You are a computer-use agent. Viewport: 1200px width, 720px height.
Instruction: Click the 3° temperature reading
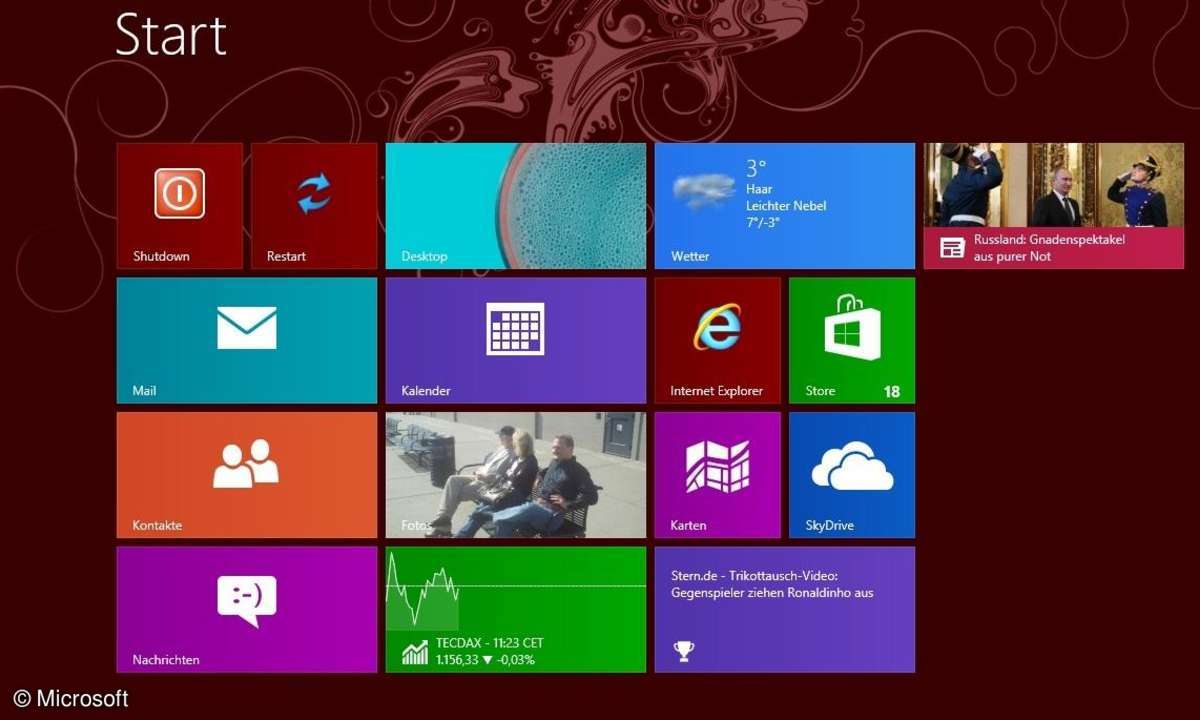[x=756, y=168]
